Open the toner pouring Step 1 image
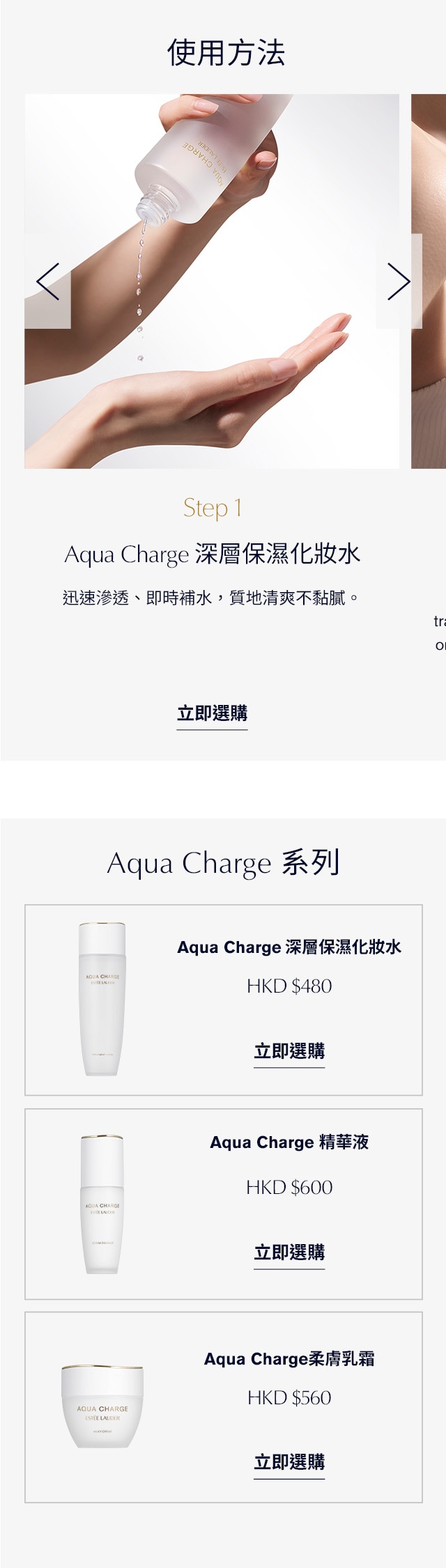 [212, 281]
